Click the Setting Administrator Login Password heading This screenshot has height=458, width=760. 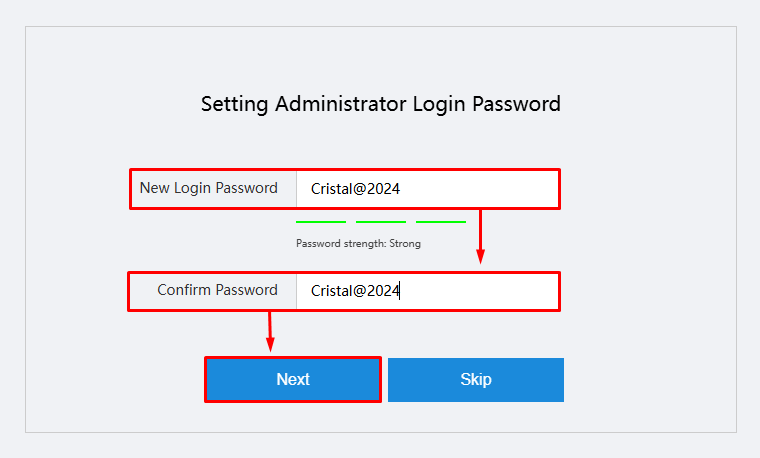381,104
